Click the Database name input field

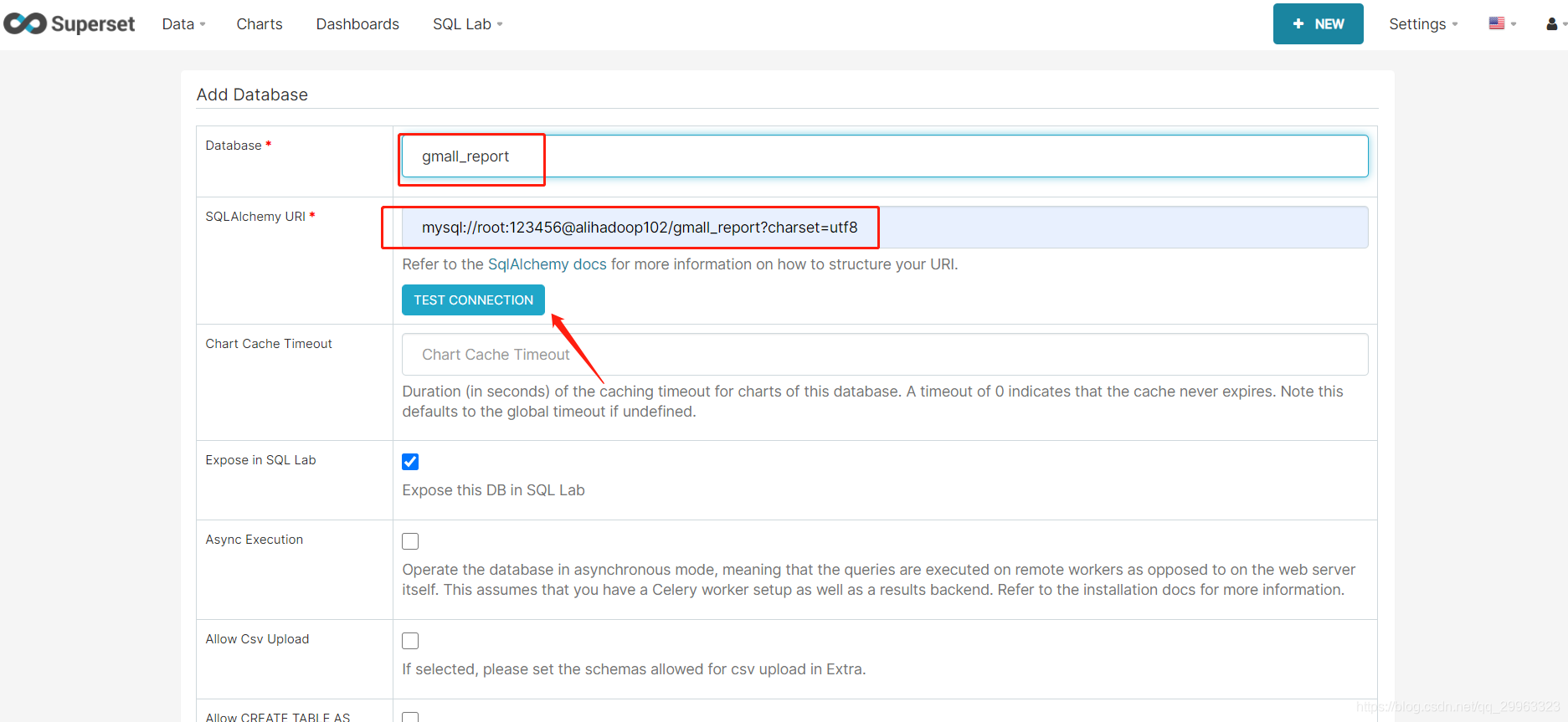point(885,156)
